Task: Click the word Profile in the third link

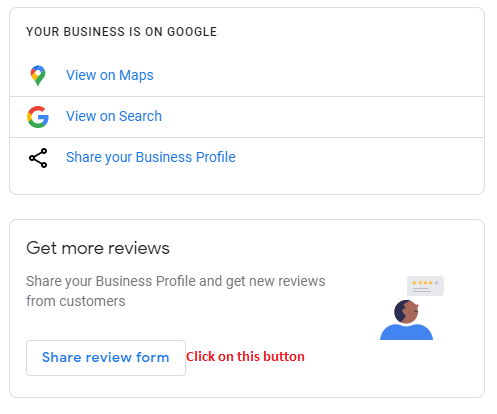Action: click(216, 157)
